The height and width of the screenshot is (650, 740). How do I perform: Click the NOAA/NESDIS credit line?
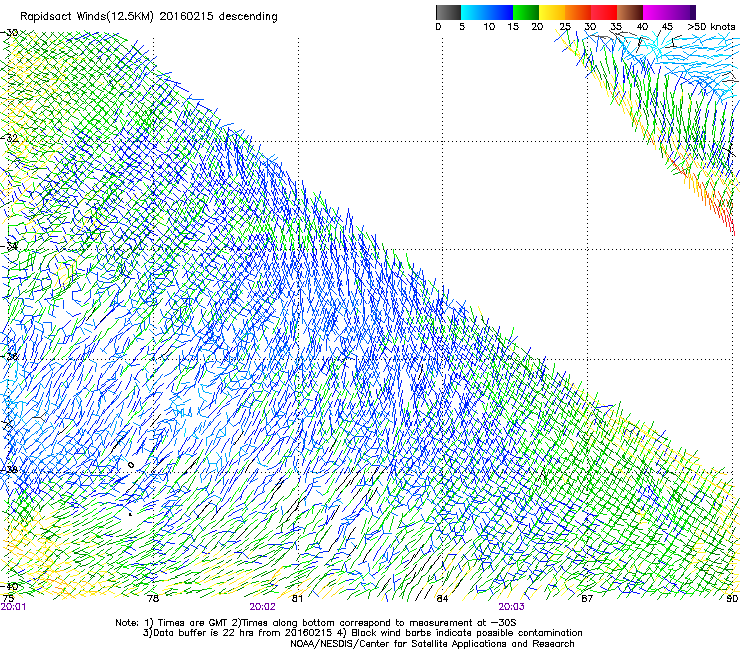[432, 644]
